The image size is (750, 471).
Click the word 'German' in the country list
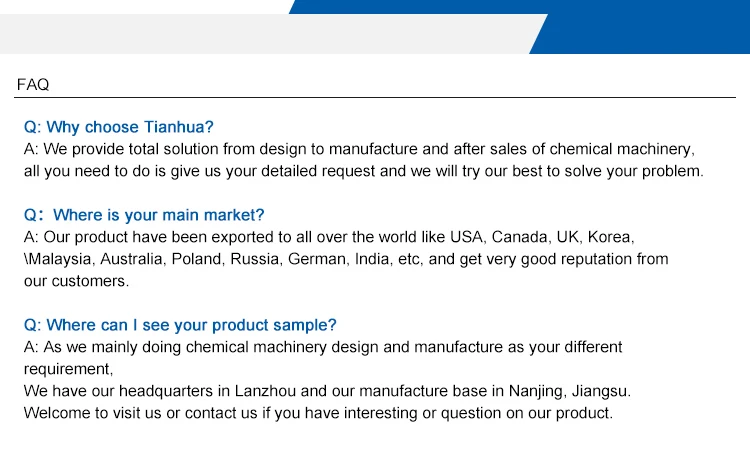click(317, 259)
